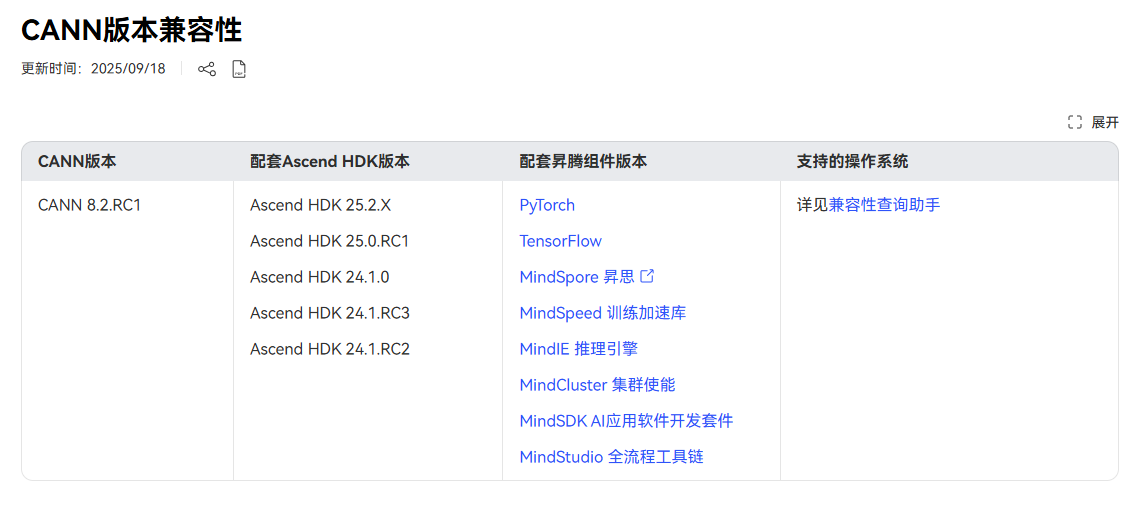Click Ascend HDK 24.1.RC3 text
Viewport: 1146px width, 517px height.
tap(330, 313)
